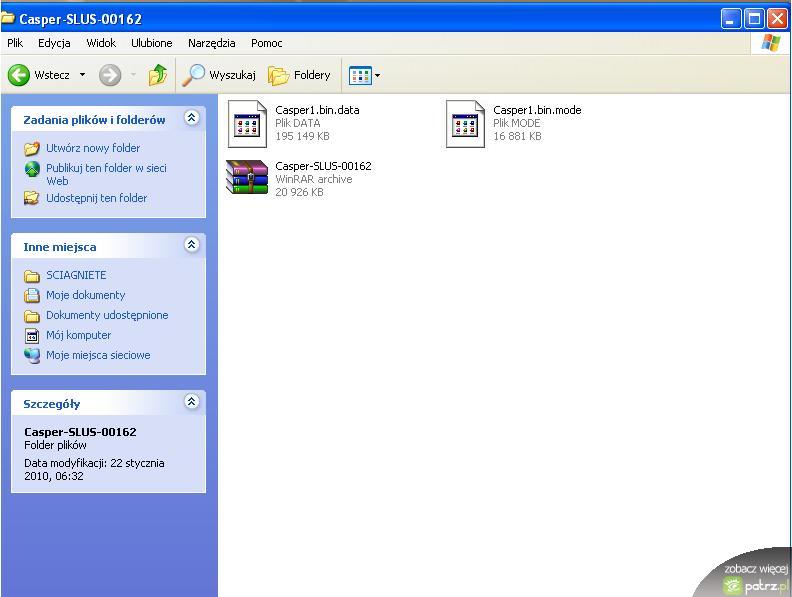Click Udostępnij ten folder link
The width and height of the screenshot is (792, 597).
click(x=96, y=198)
